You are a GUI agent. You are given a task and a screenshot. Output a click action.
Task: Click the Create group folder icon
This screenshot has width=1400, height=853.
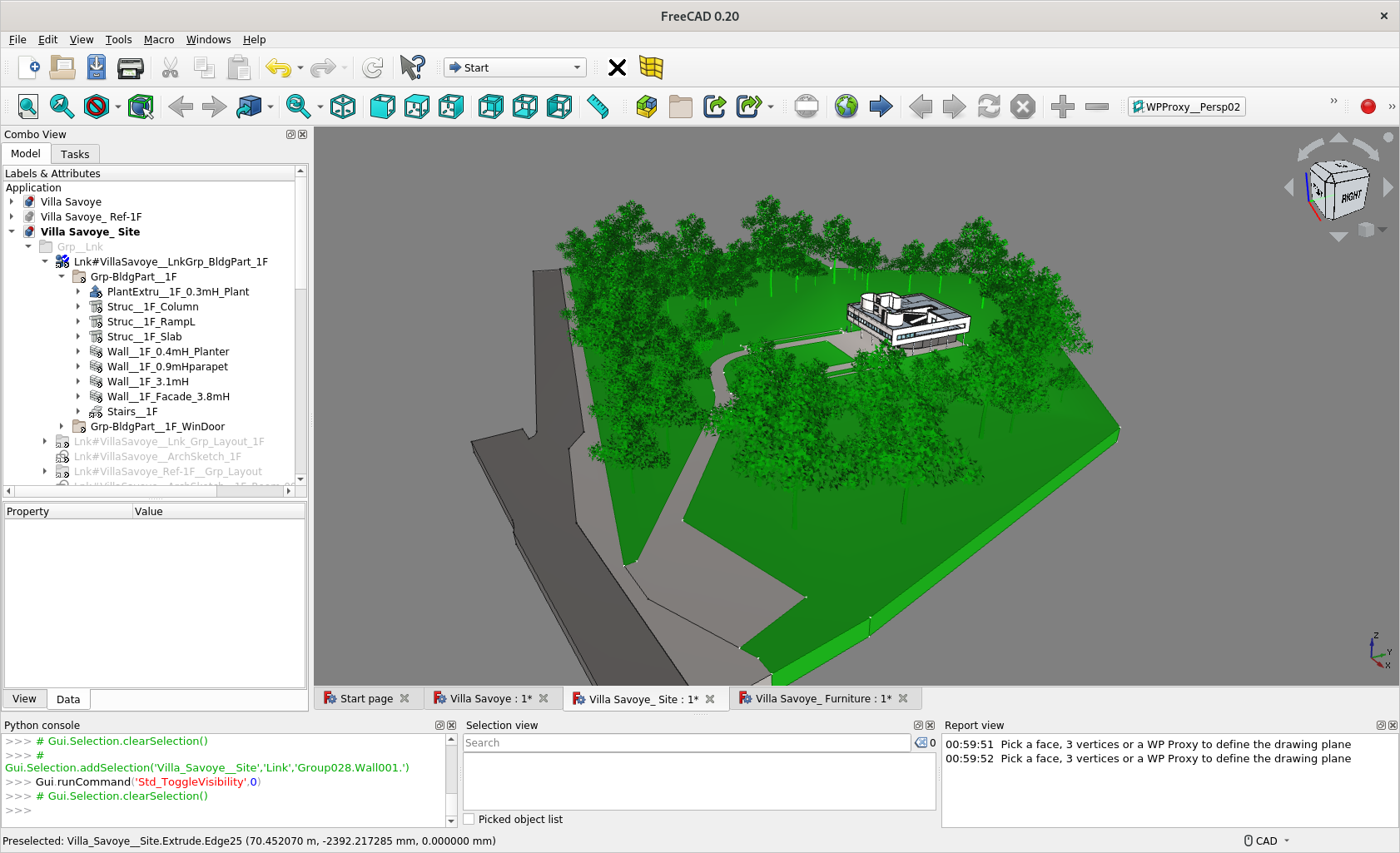tap(681, 107)
